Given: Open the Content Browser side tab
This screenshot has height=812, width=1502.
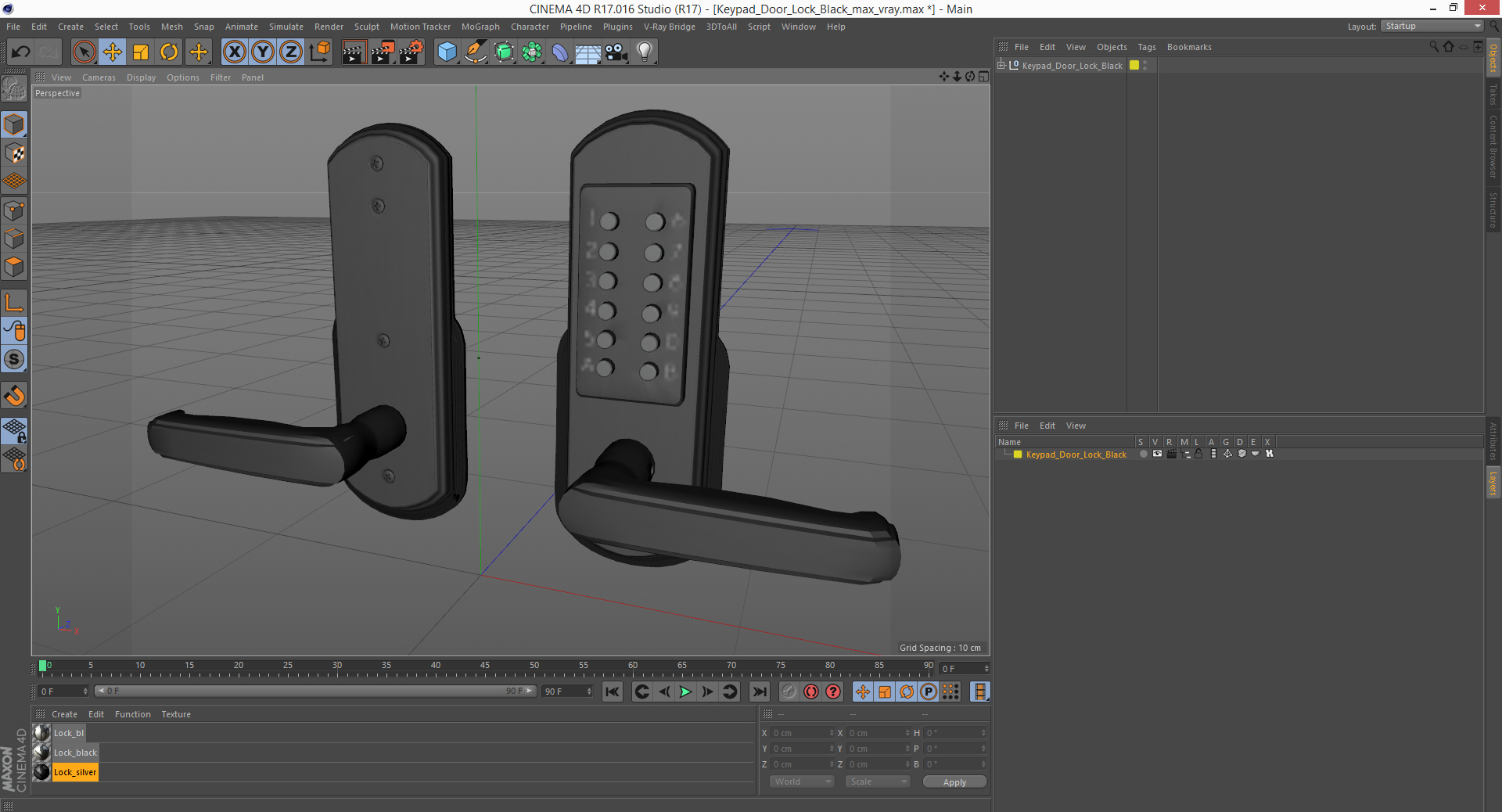Looking at the screenshot, I should click(x=1493, y=146).
